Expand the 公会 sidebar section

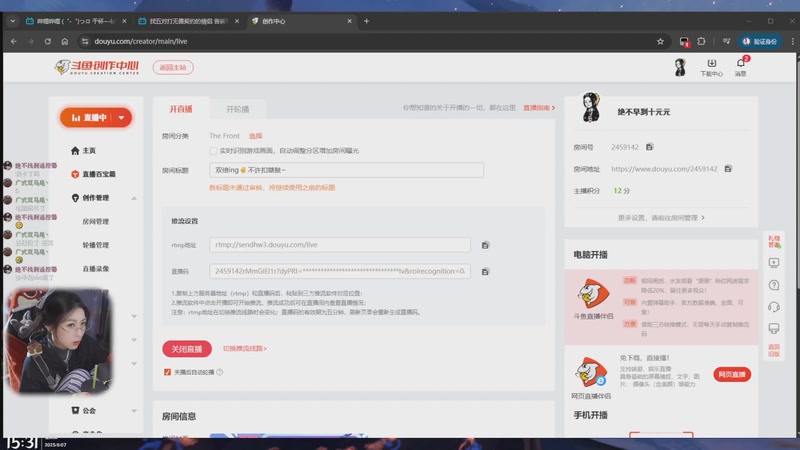[x=134, y=411]
